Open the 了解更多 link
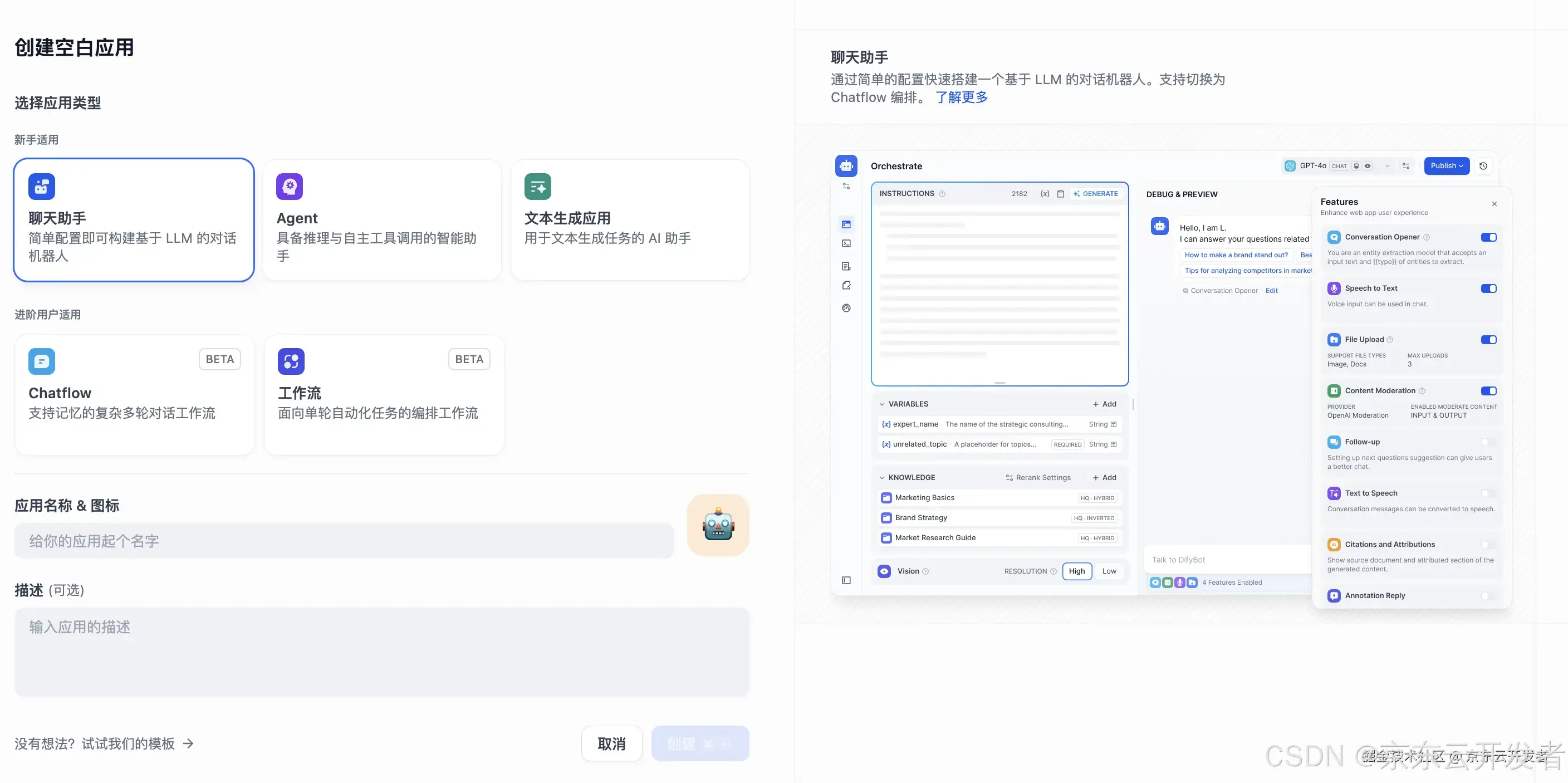The height and width of the screenshot is (783, 1568). coord(961,97)
